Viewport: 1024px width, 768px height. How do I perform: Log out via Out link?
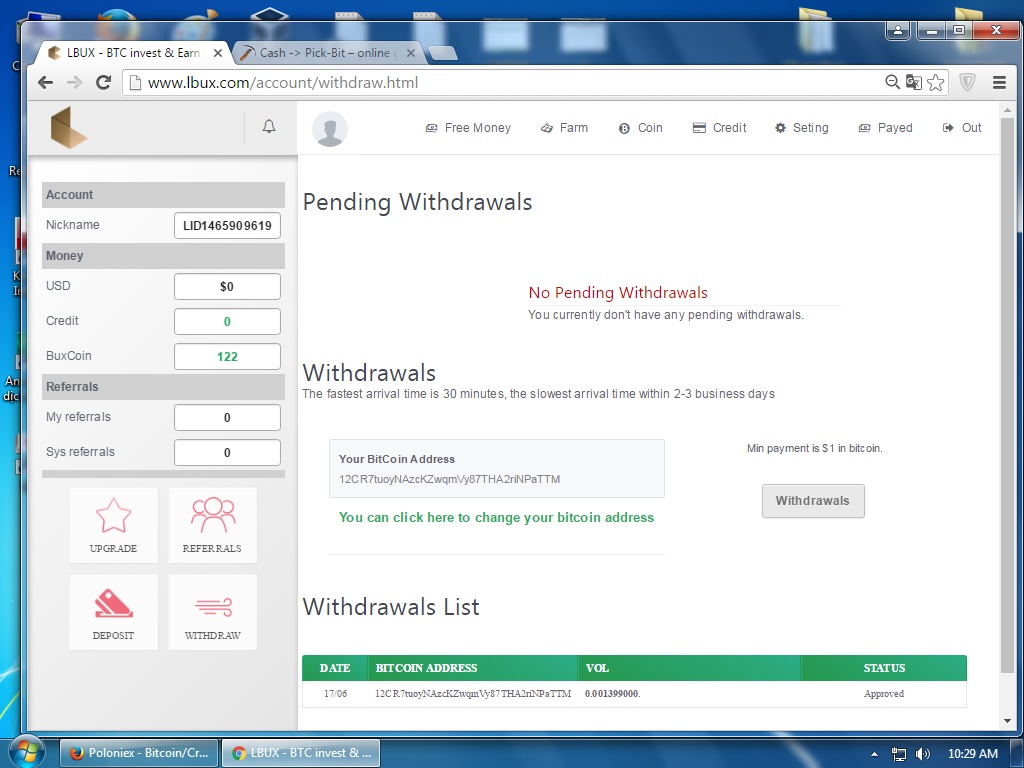tap(963, 128)
